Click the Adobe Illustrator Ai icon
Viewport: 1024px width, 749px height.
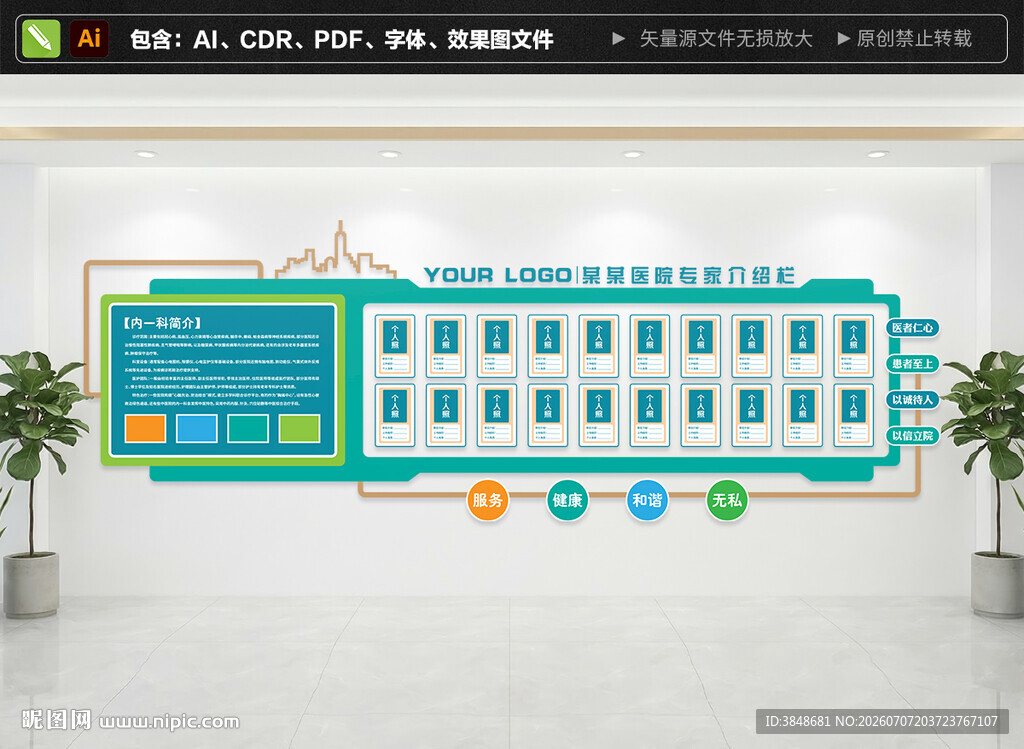pos(89,39)
